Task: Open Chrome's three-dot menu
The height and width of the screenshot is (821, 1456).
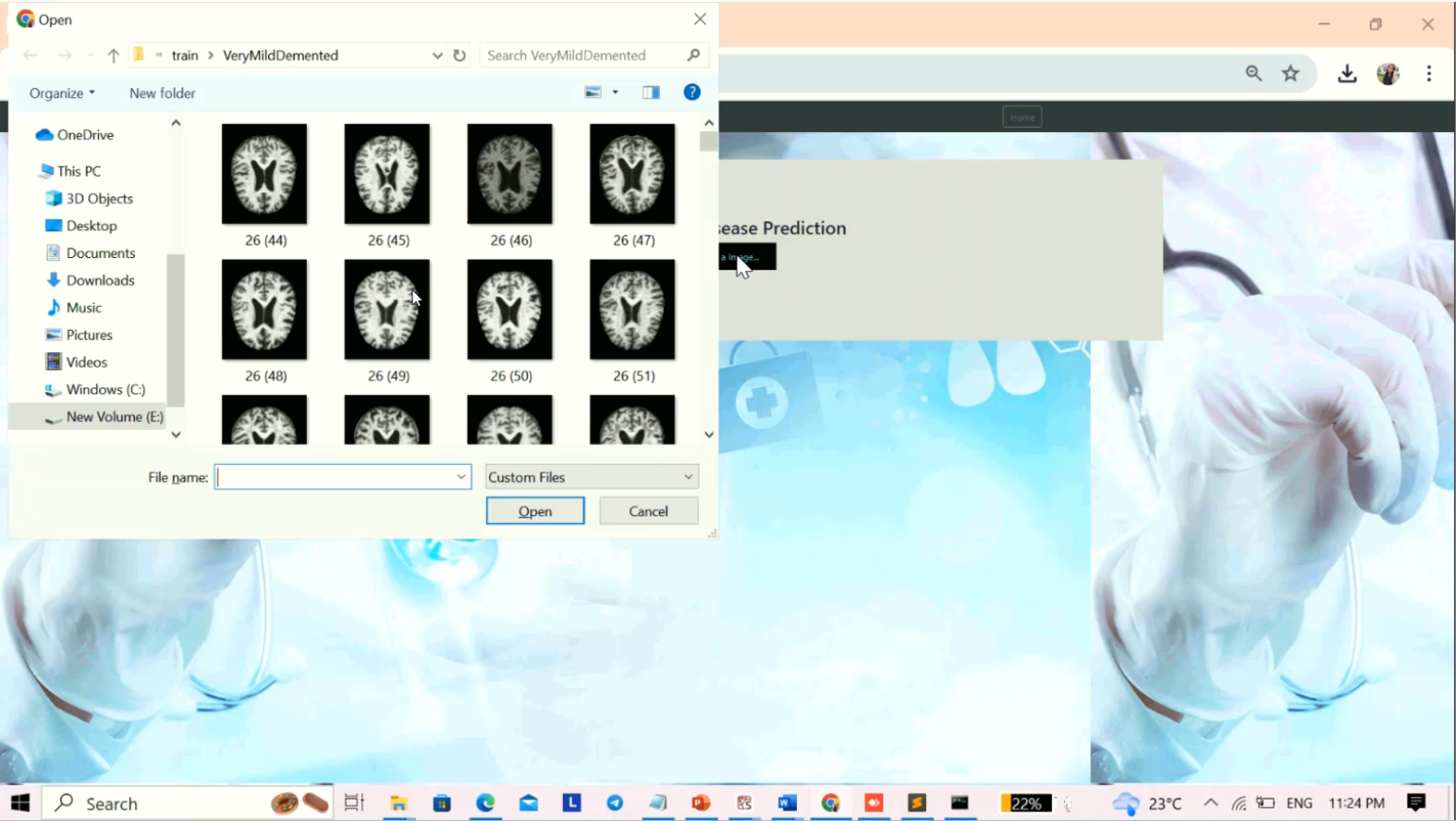Action: [1429, 74]
